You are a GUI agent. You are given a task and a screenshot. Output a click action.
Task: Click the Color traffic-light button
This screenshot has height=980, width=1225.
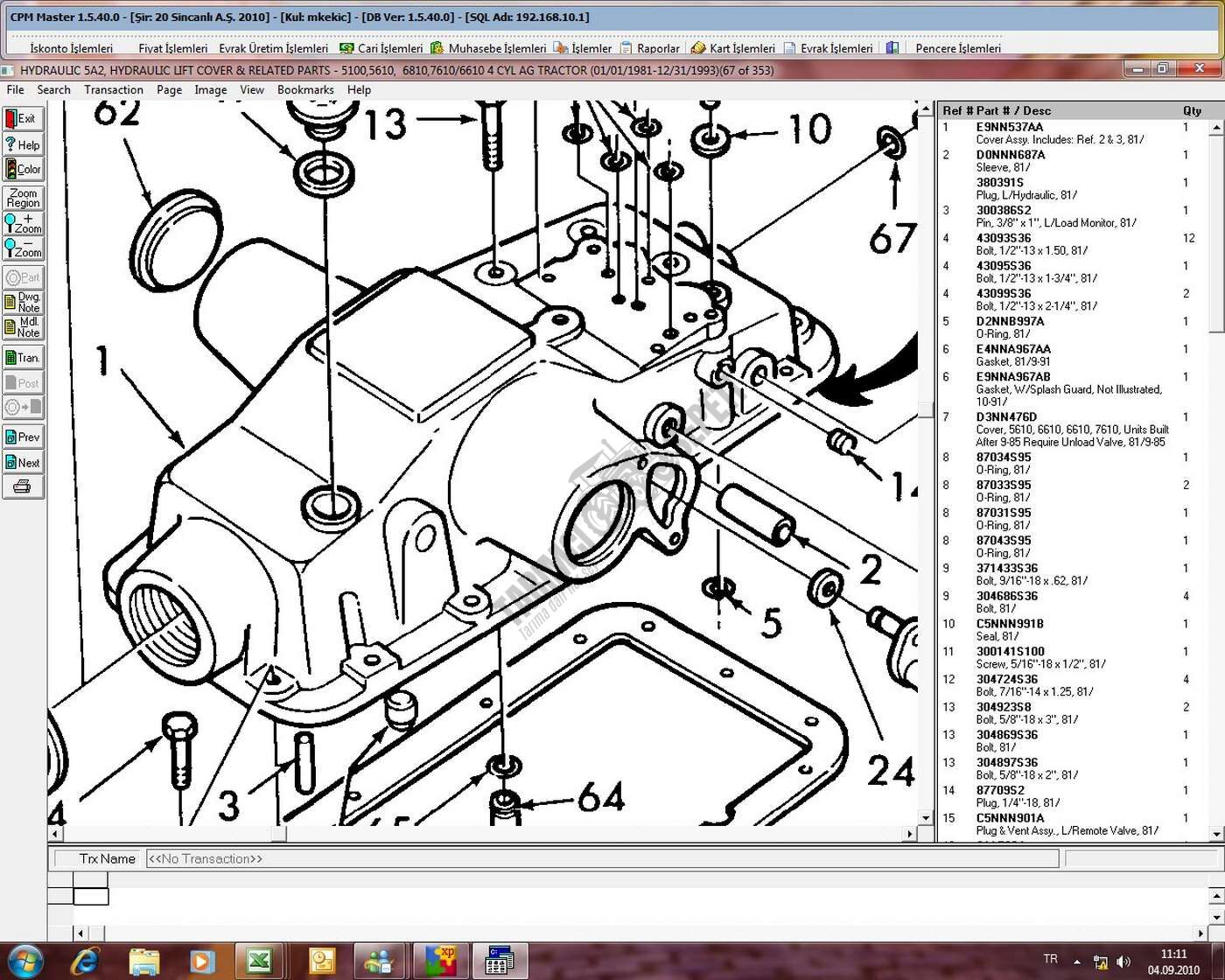coord(23,169)
